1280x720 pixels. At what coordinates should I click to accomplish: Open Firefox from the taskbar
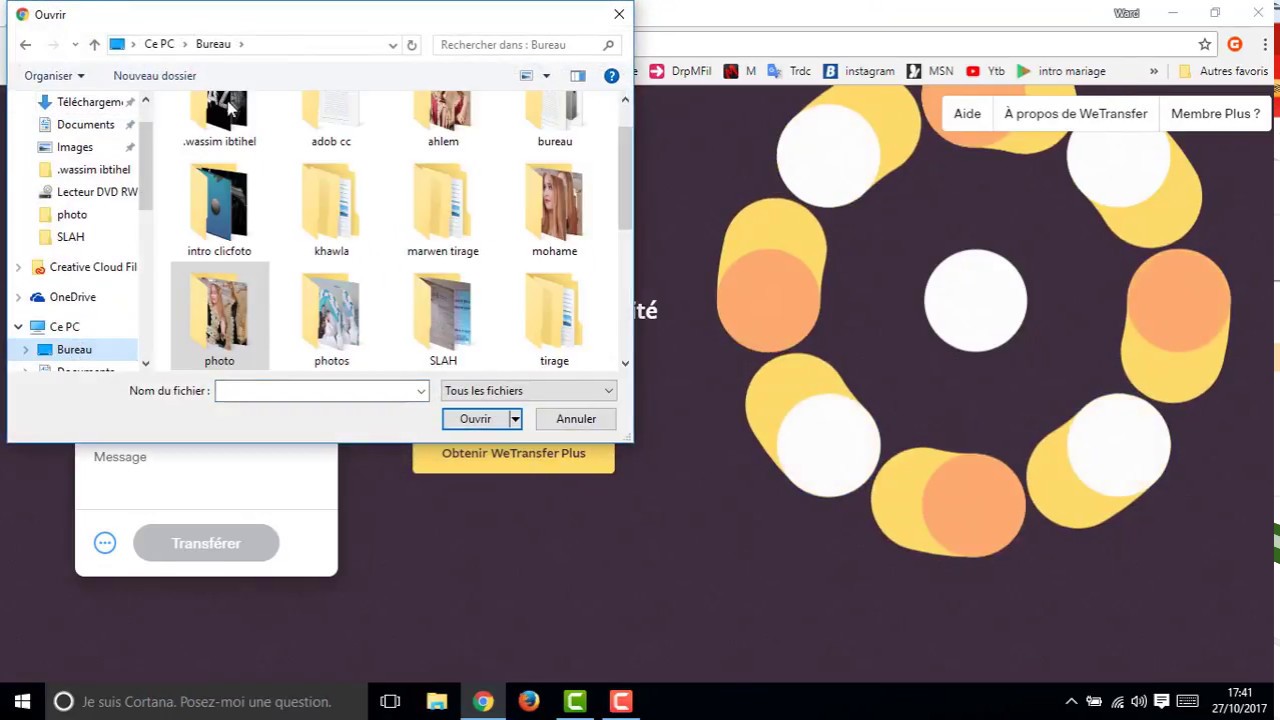point(529,701)
